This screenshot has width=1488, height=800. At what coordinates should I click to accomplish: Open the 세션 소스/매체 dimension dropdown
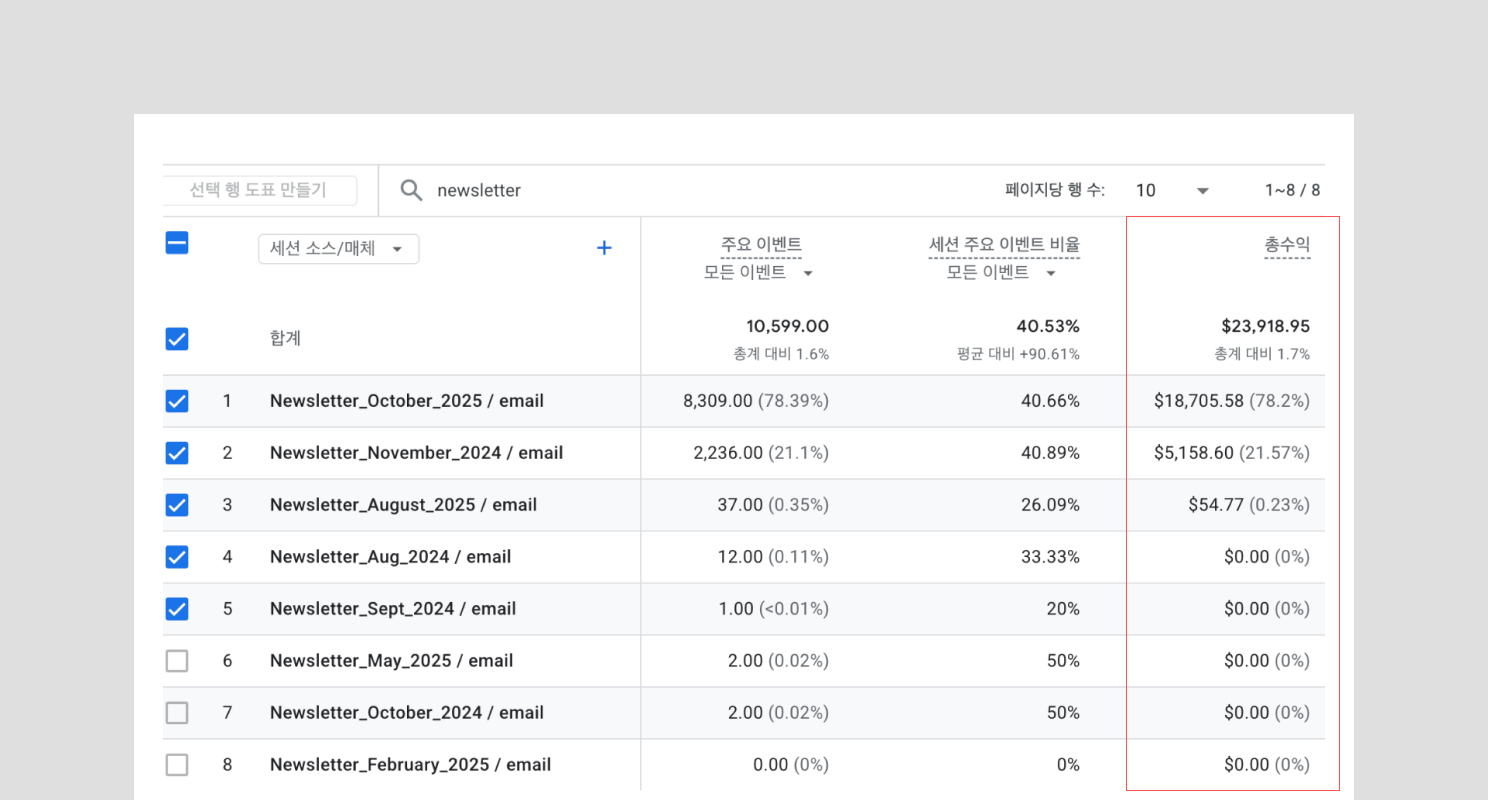point(338,249)
